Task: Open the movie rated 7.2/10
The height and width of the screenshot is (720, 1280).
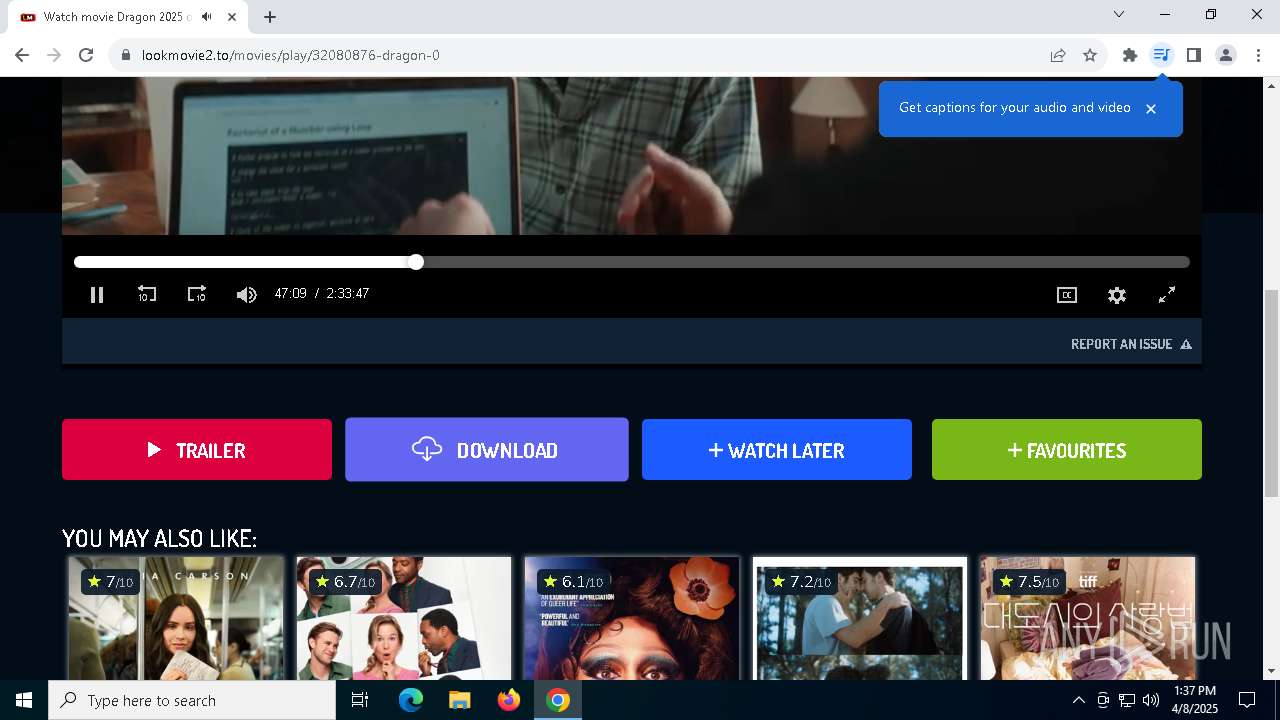Action: (860, 620)
